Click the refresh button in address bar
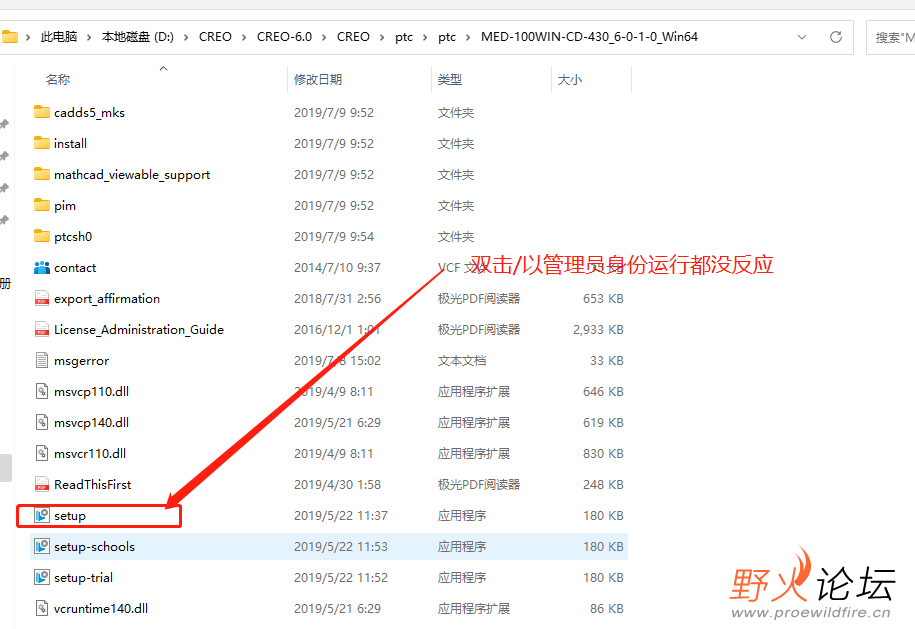The height and width of the screenshot is (629, 915). (836, 37)
